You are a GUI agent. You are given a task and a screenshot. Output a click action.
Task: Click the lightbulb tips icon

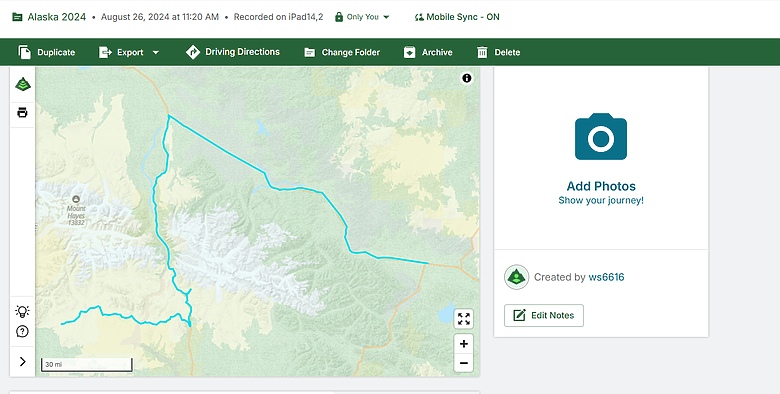point(22,311)
